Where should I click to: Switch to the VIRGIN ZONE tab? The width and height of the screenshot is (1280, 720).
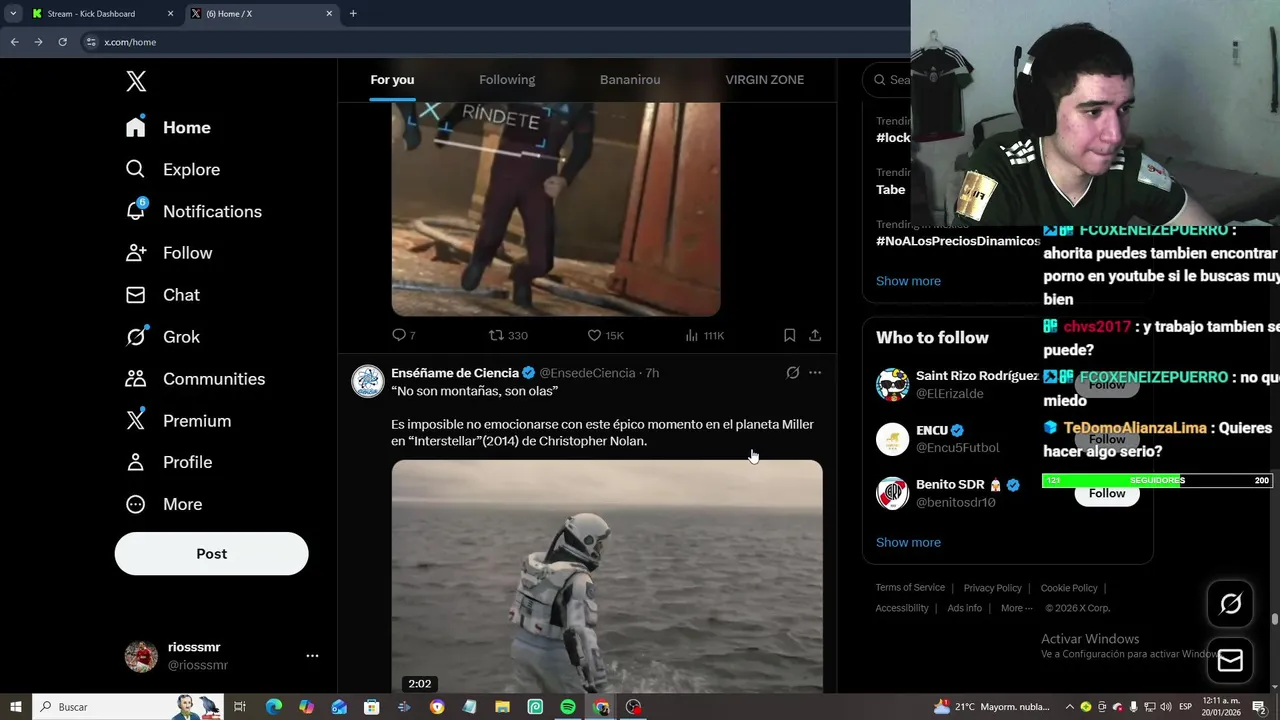(764, 80)
